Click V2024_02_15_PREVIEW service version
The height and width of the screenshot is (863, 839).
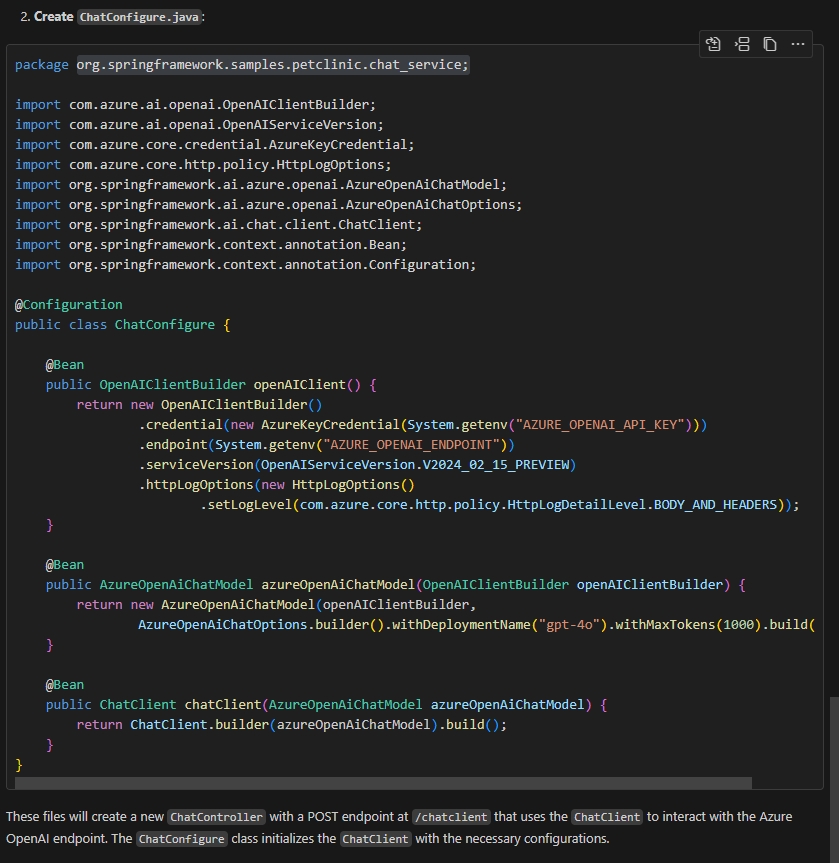[x=495, y=465]
